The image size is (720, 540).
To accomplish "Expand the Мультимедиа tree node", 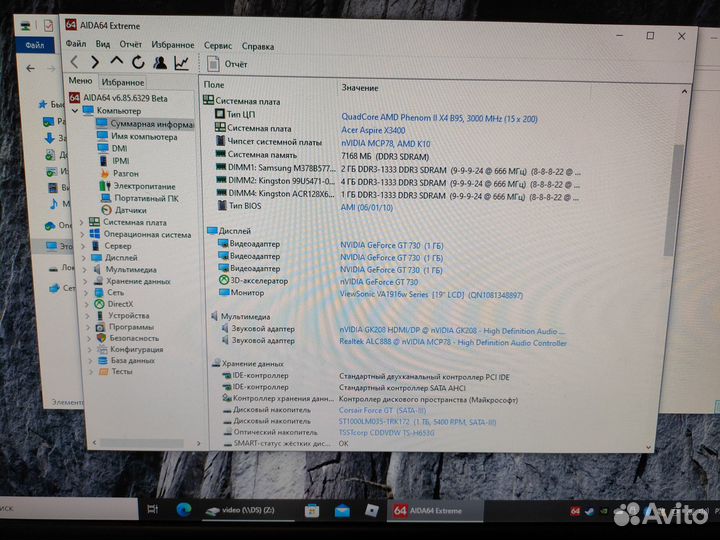I will click(85, 270).
